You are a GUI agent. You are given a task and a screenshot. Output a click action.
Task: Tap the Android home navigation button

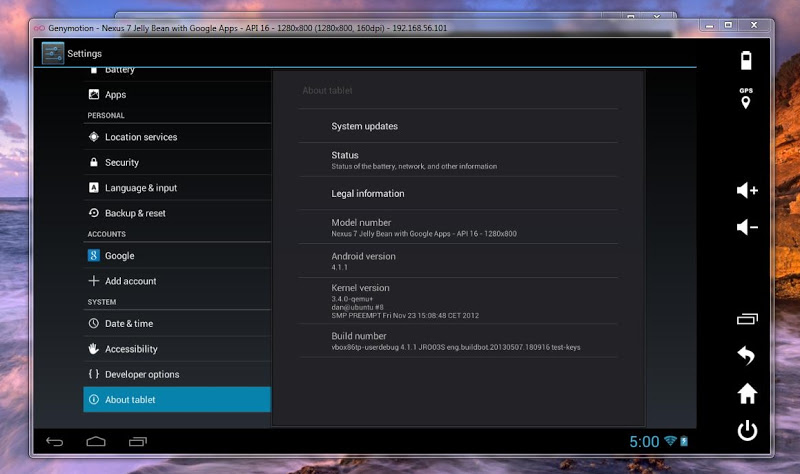[96, 441]
